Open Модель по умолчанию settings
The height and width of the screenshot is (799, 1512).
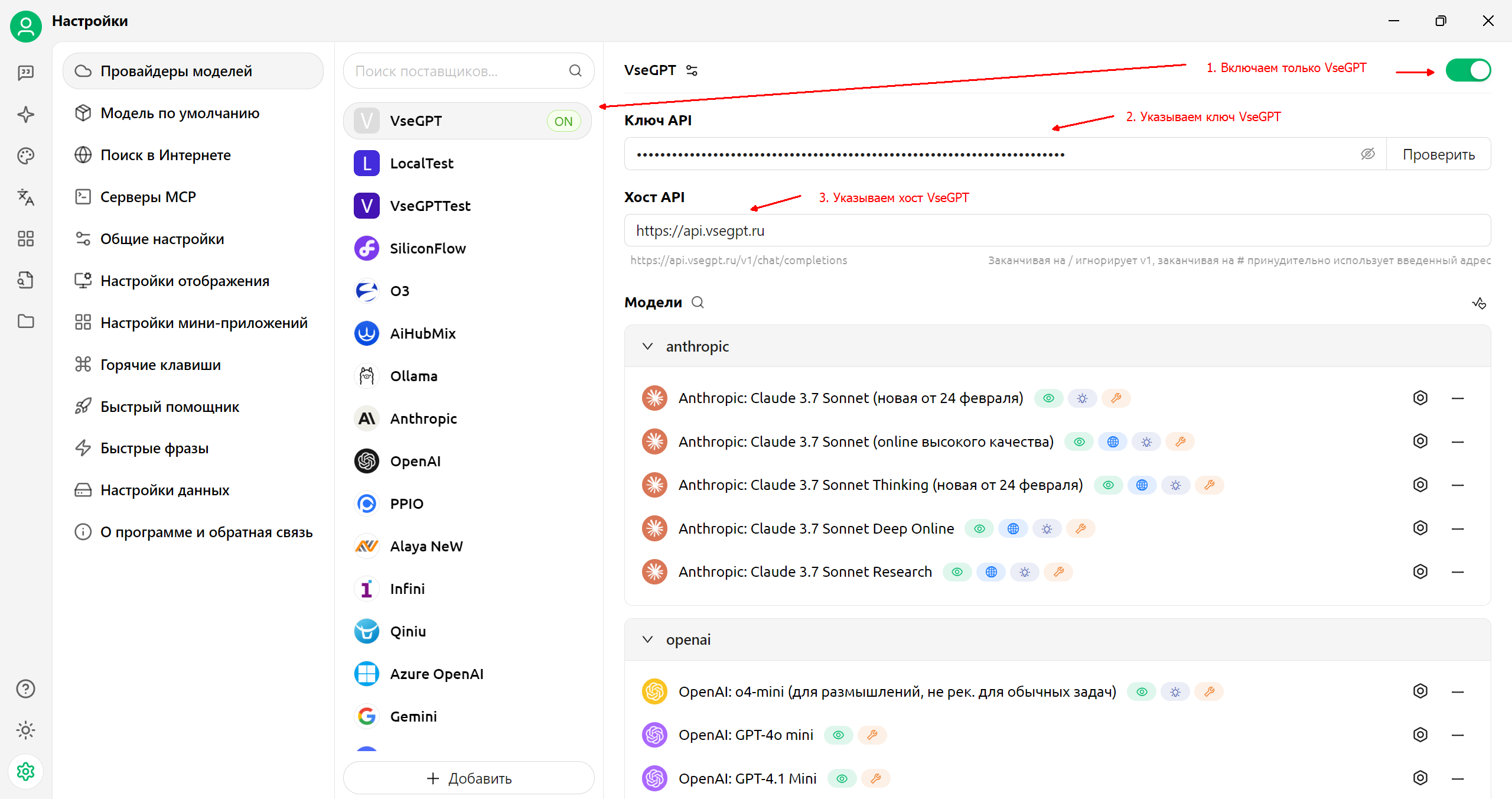point(193,113)
